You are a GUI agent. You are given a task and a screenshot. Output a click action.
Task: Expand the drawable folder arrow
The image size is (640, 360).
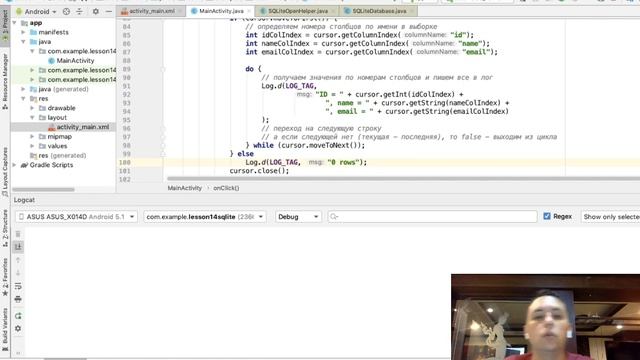32,108
